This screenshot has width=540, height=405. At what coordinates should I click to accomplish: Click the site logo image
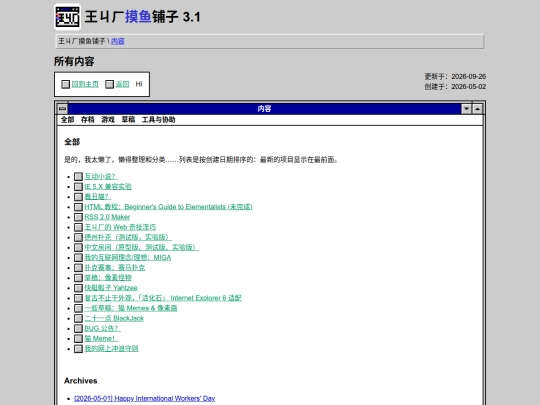tap(68, 17)
